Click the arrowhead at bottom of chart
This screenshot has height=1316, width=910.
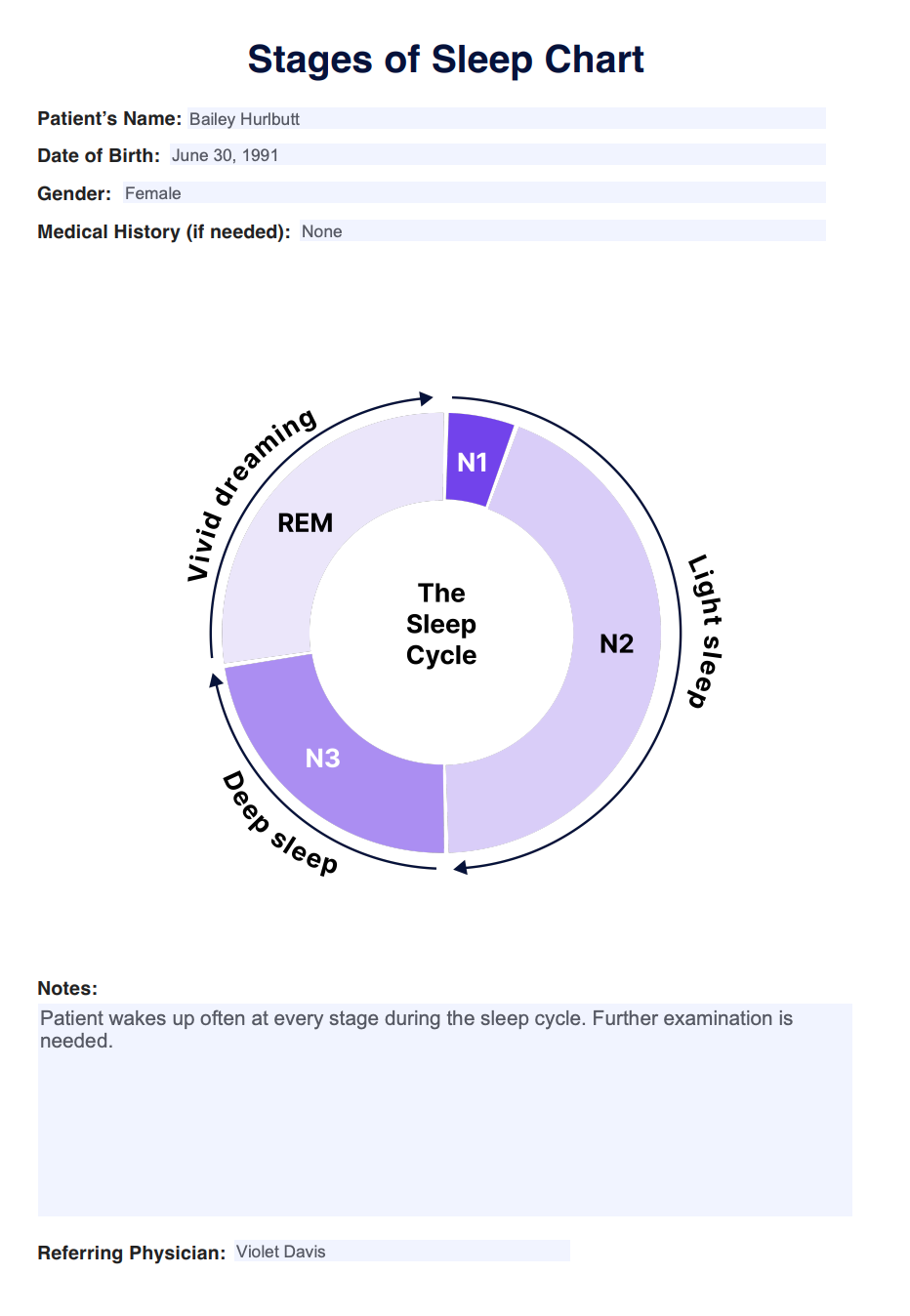point(460,867)
